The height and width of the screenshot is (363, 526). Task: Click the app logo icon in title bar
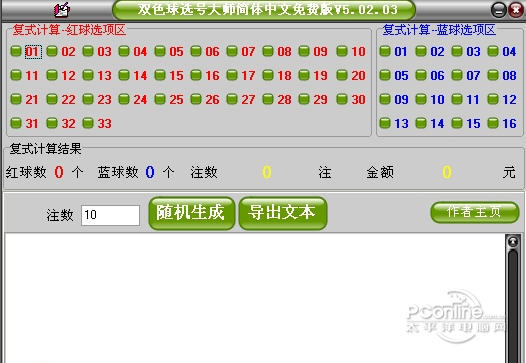[x=62, y=9]
